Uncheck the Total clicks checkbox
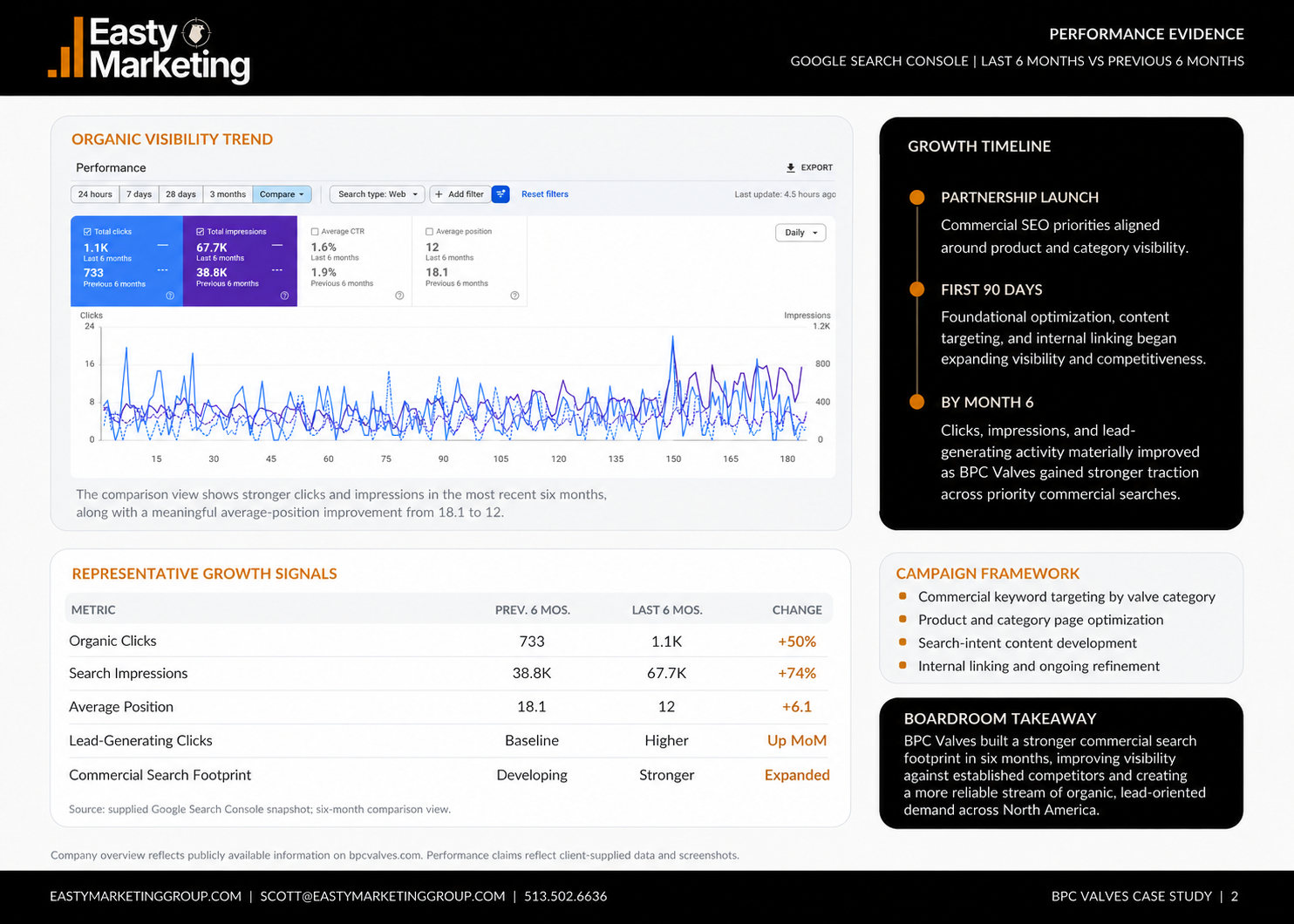 point(87,232)
